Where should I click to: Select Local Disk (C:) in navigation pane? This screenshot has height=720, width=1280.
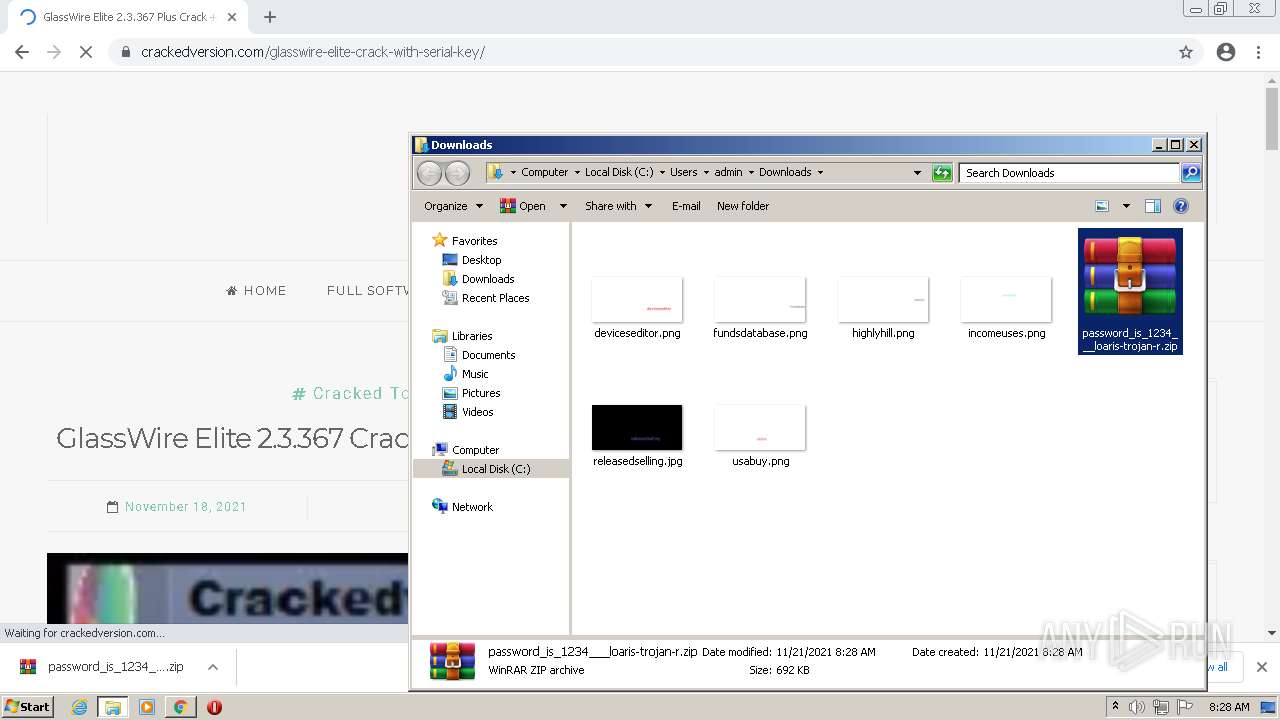[x=491, y=469]
